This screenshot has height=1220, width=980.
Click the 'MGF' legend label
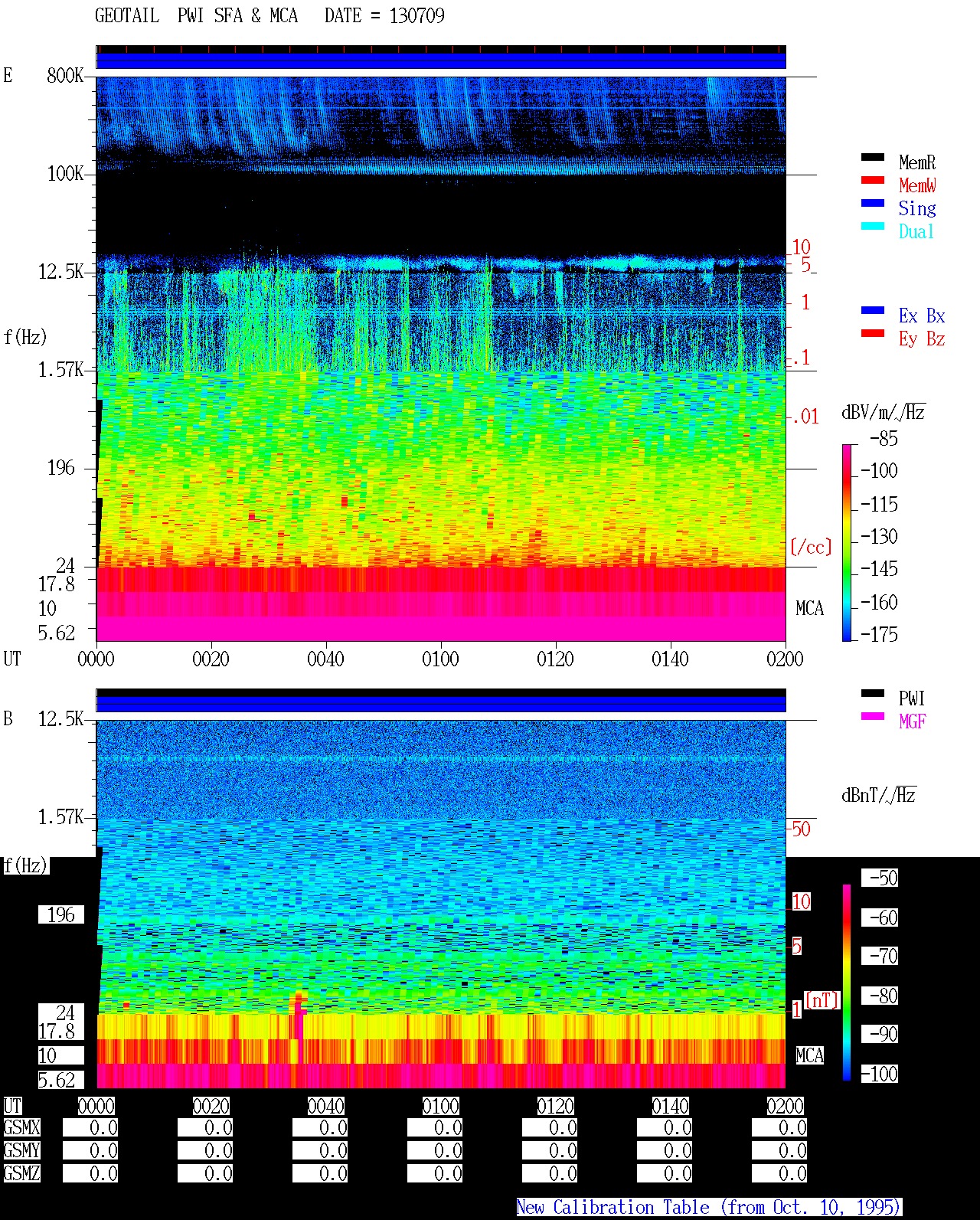pyautogui.click(x=913, y=721)
